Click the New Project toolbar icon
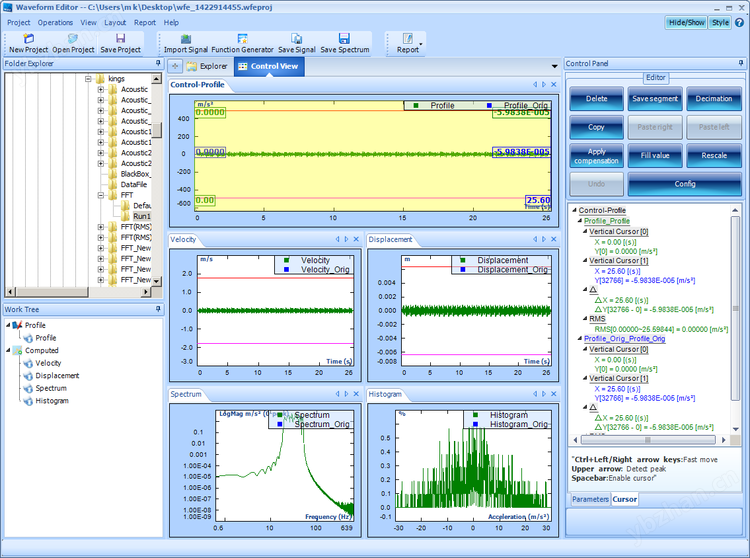Viewport: 750px width, 558px height. coord(28,38)
